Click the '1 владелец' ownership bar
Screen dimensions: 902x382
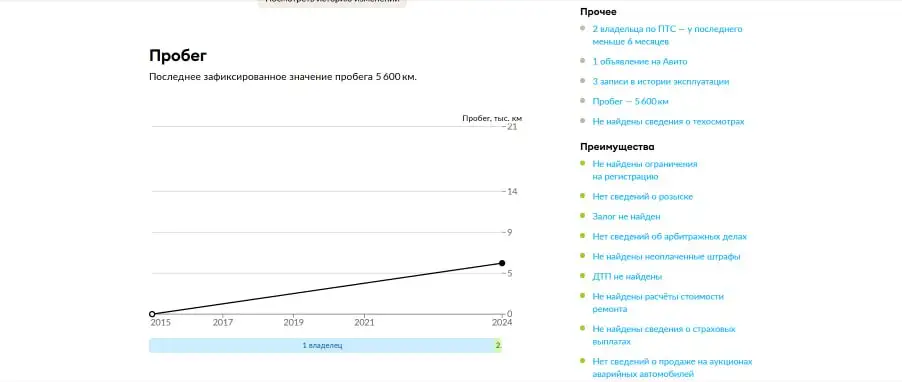coord(322,346)
